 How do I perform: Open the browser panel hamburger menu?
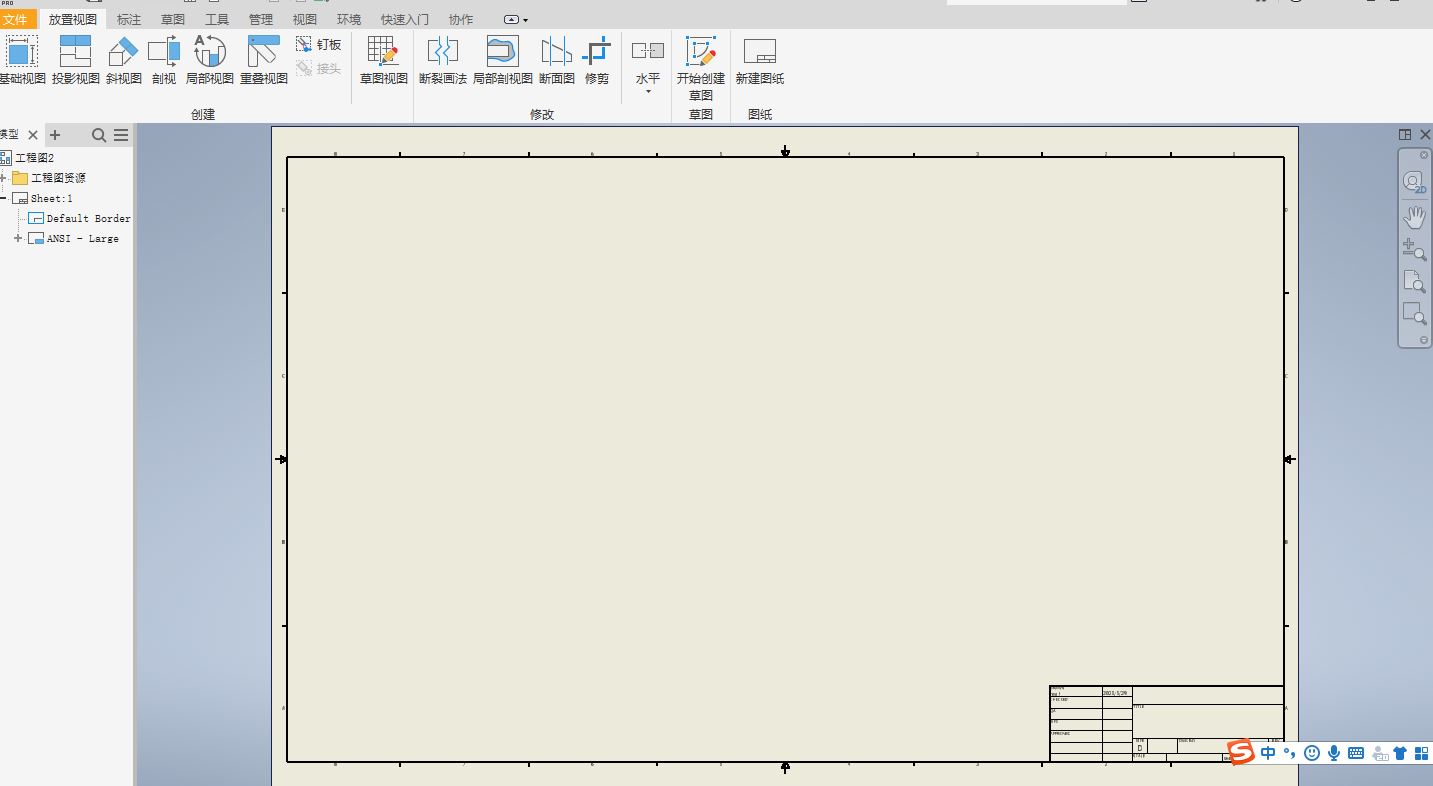[121, 135]
